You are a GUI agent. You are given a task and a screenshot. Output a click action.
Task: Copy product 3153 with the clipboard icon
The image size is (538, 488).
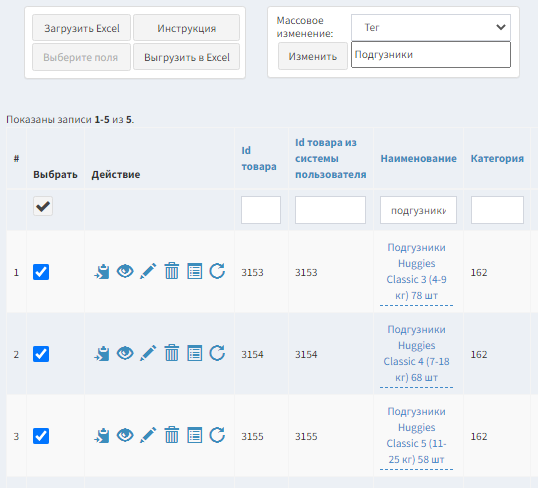(102, 271)
